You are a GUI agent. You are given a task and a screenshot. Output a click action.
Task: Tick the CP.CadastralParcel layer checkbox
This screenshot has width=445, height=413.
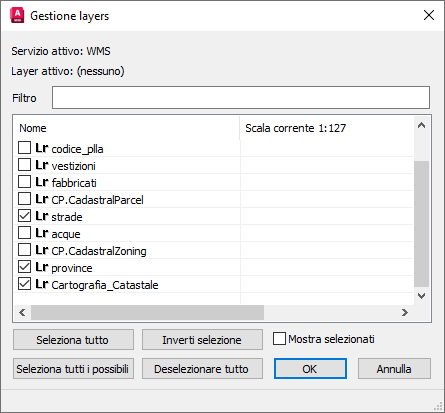[x=24, y=198]
